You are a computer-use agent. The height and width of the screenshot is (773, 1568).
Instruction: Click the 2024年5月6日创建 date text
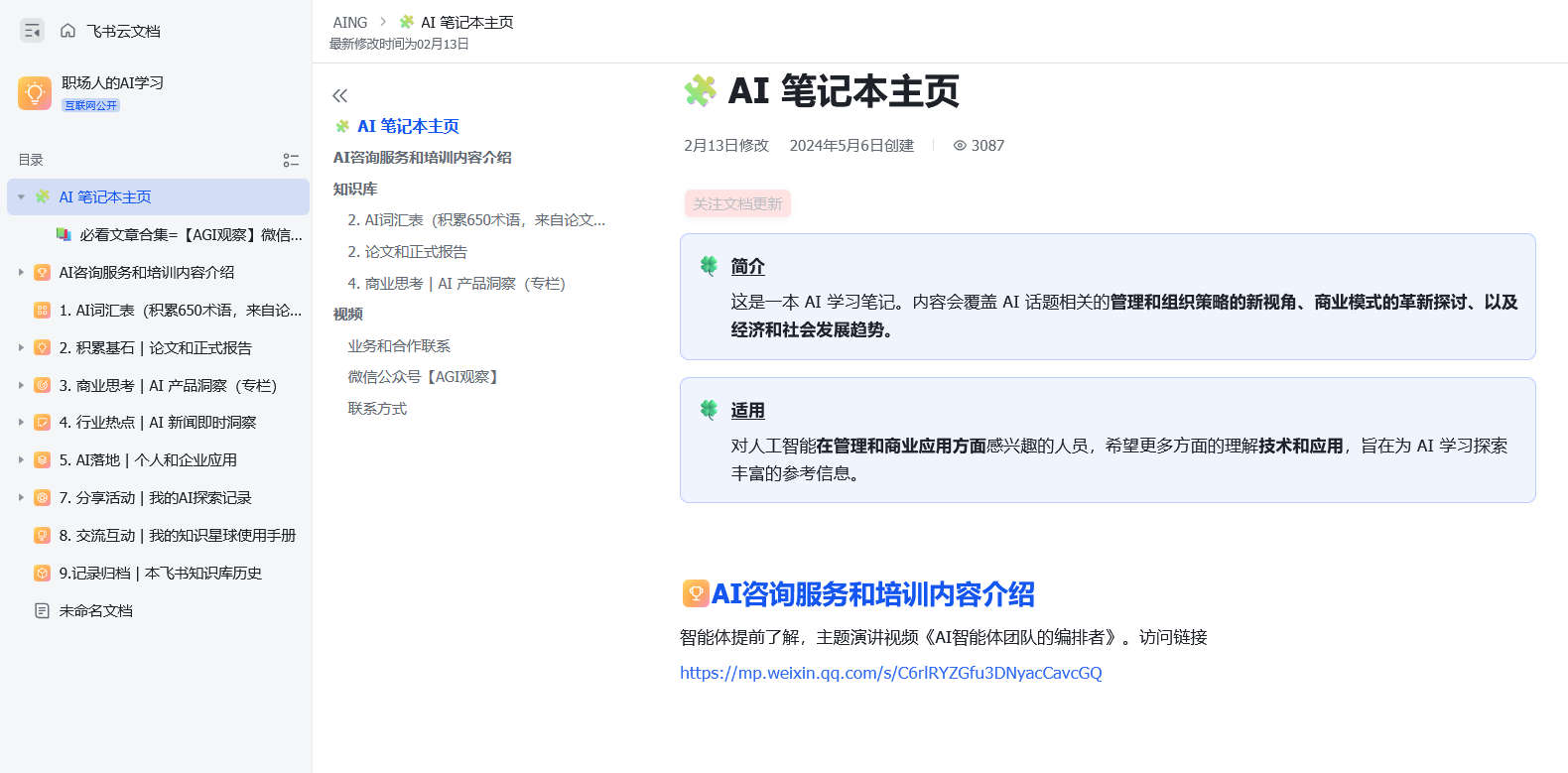[851, 145]
